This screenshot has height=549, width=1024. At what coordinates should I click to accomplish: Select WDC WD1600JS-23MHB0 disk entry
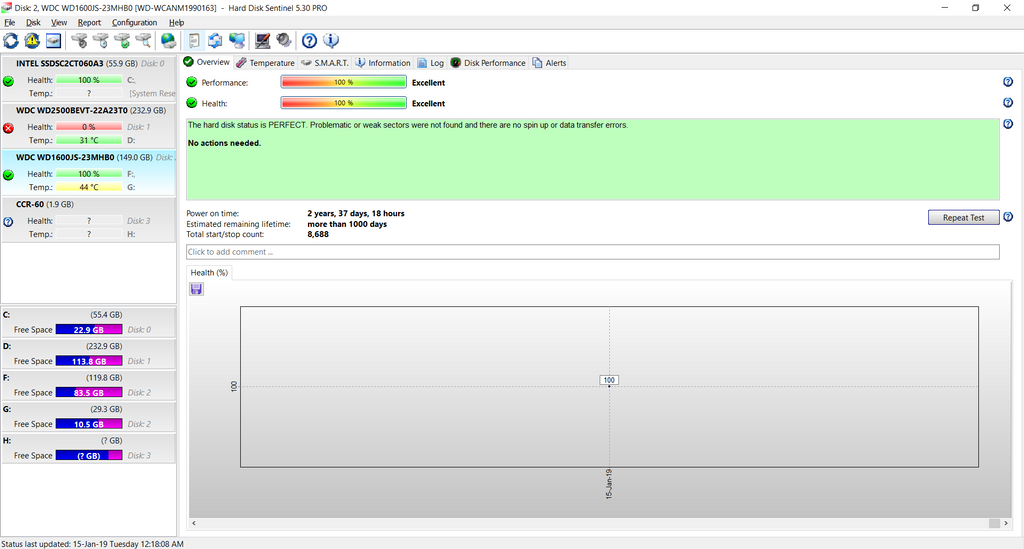click(x=88, y=172)
